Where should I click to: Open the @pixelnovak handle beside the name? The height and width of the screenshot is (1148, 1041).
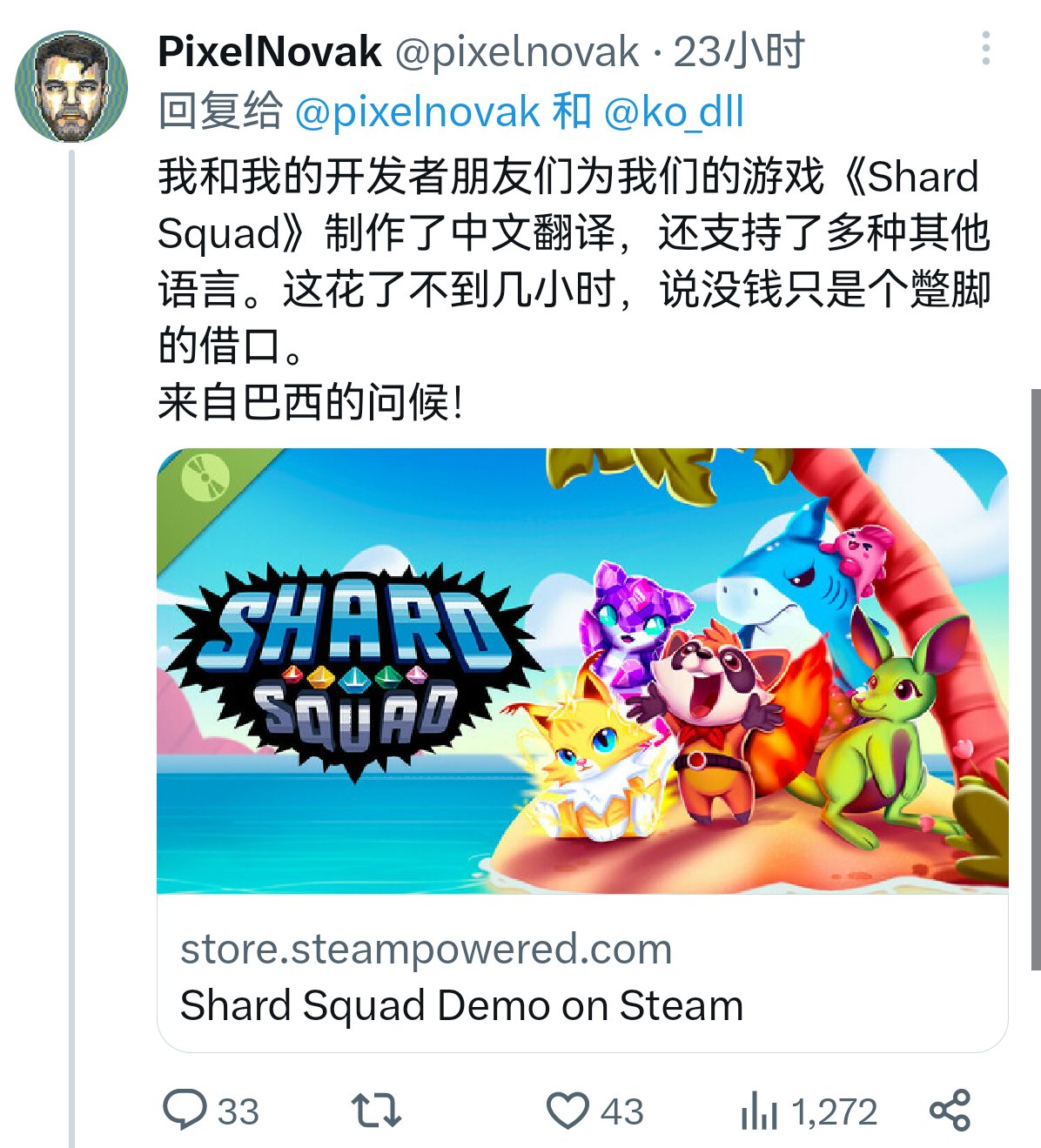(x=518, y=51)
